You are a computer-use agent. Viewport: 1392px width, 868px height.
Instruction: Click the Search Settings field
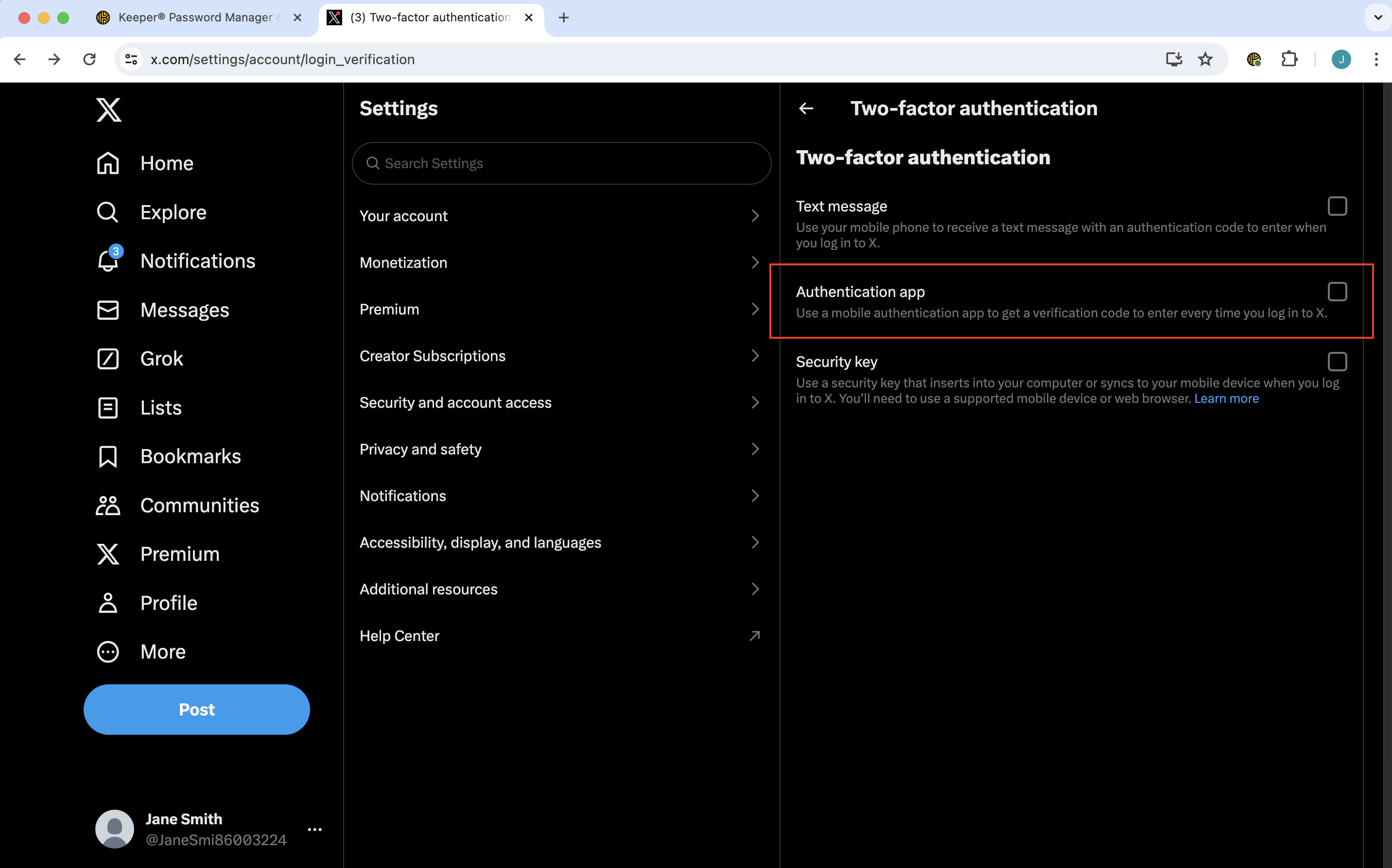point(561,164)
